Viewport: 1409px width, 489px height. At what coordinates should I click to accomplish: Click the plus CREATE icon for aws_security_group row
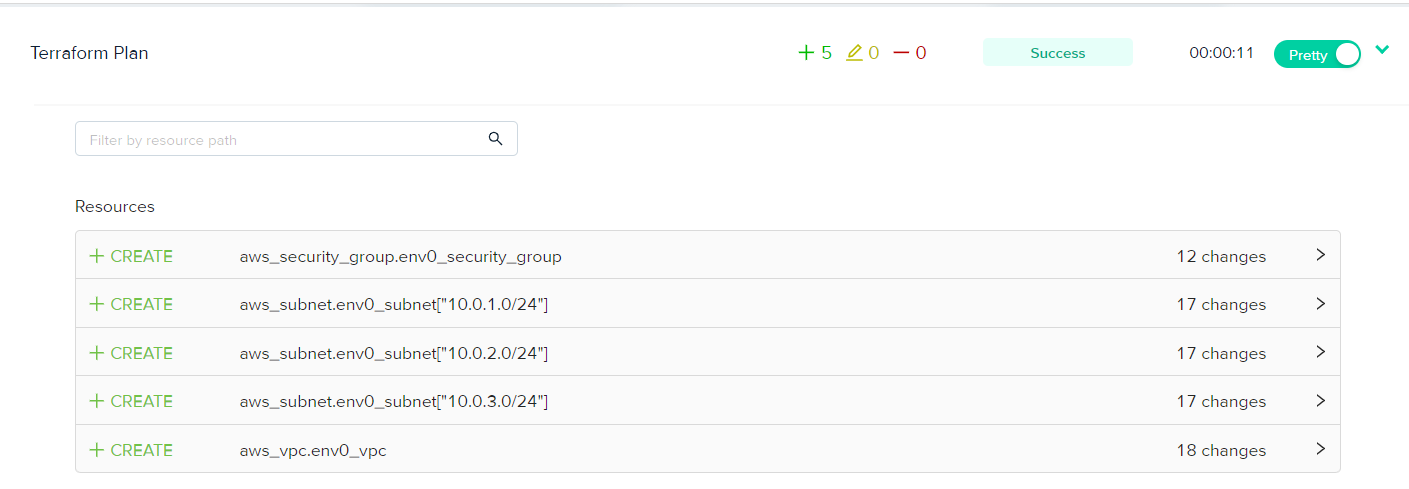pyautogui.click(x=97, y=256)
